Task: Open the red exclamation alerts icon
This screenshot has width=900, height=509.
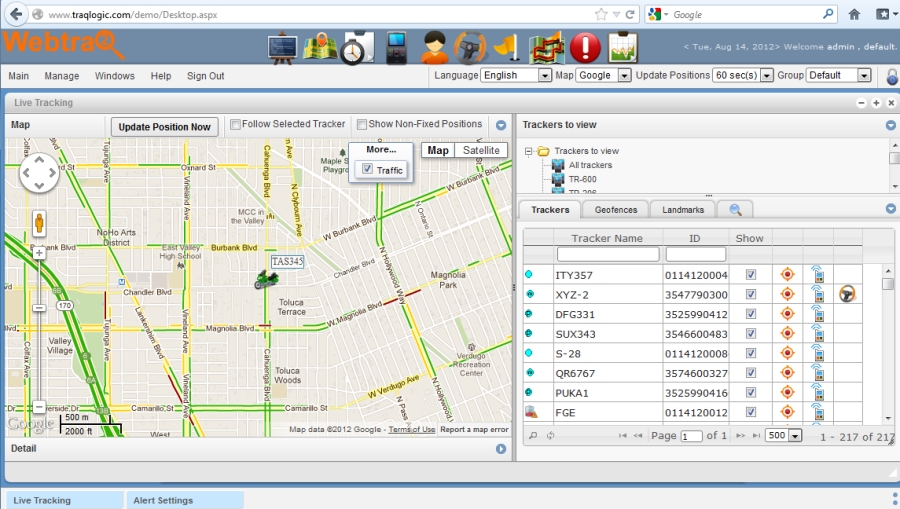Action: [585, 48]
